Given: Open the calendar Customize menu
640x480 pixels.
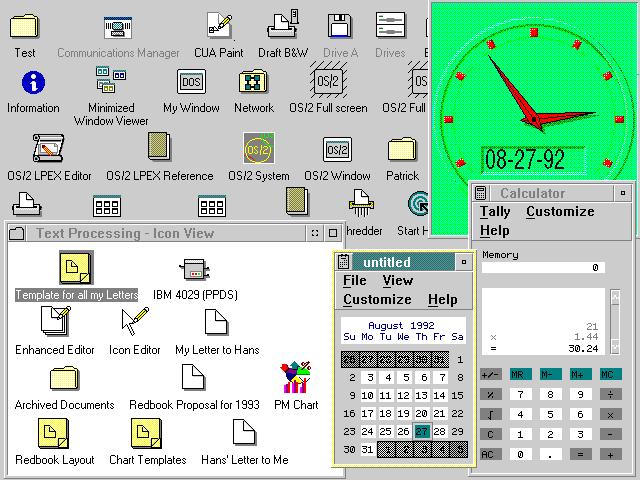Looking at the screenshot, I should click(377, 300).
